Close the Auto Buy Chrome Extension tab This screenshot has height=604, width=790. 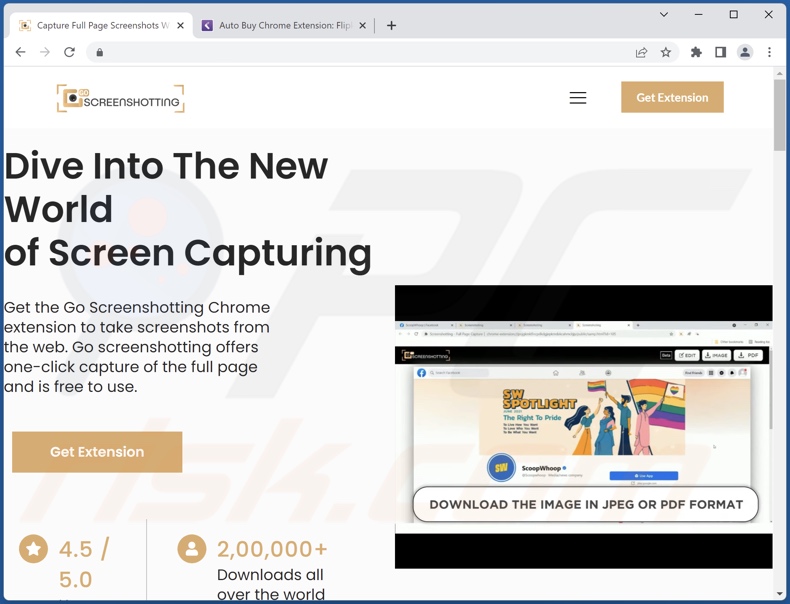pos(362,25)
